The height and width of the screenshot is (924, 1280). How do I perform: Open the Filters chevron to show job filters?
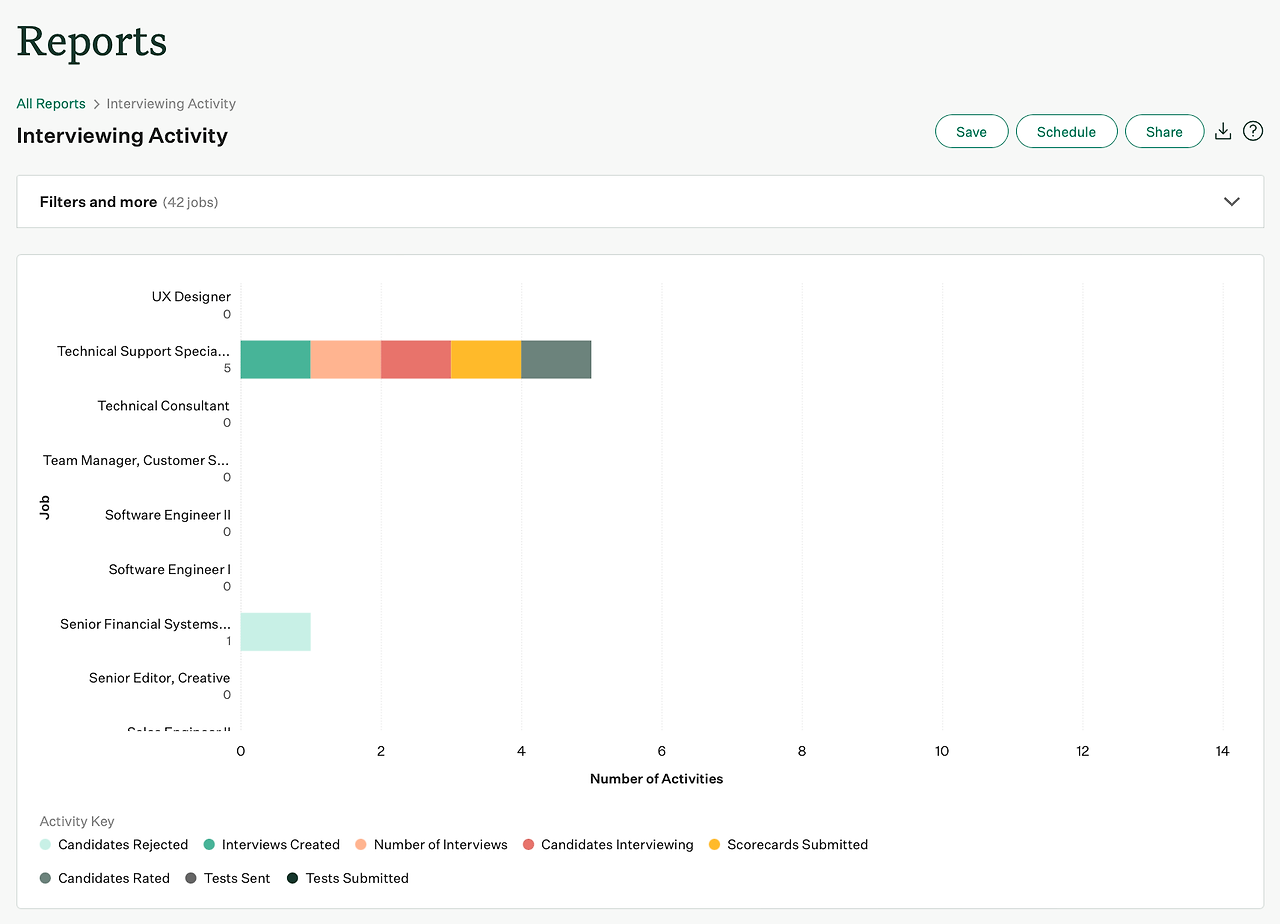[x=1232, y=201]
